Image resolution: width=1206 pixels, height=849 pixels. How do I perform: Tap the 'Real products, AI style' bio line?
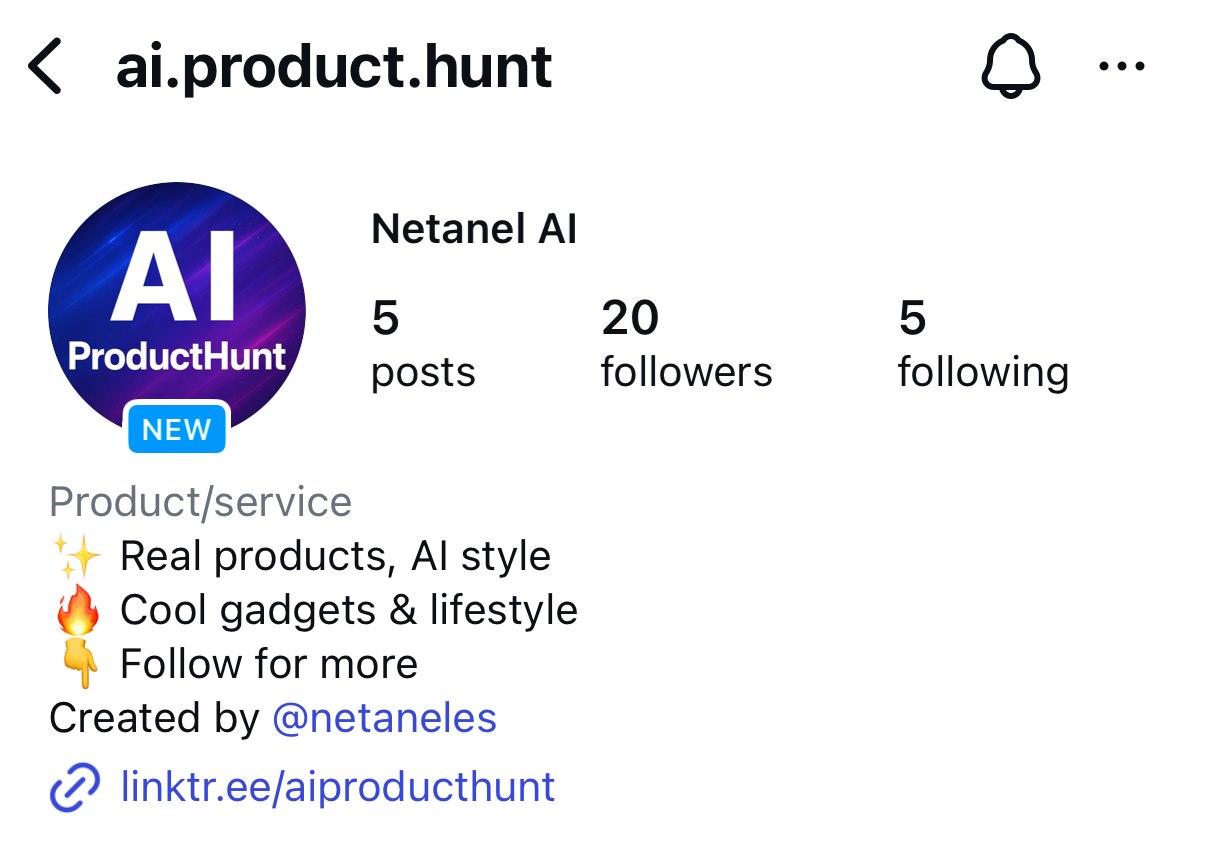point(335,557)
